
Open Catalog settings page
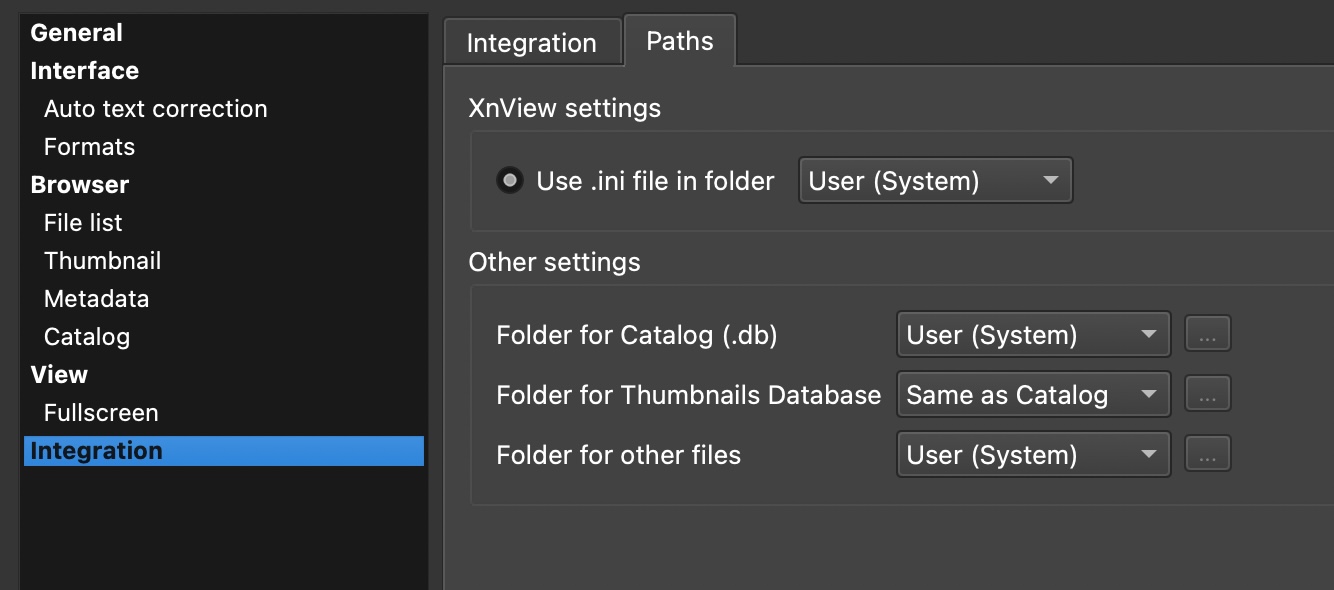[x=87, y=337]
